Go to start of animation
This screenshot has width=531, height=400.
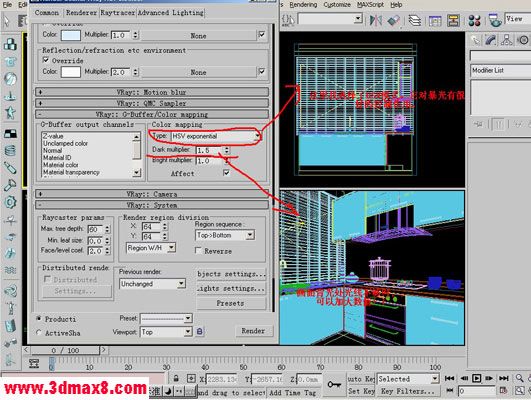tap(449, 378)
